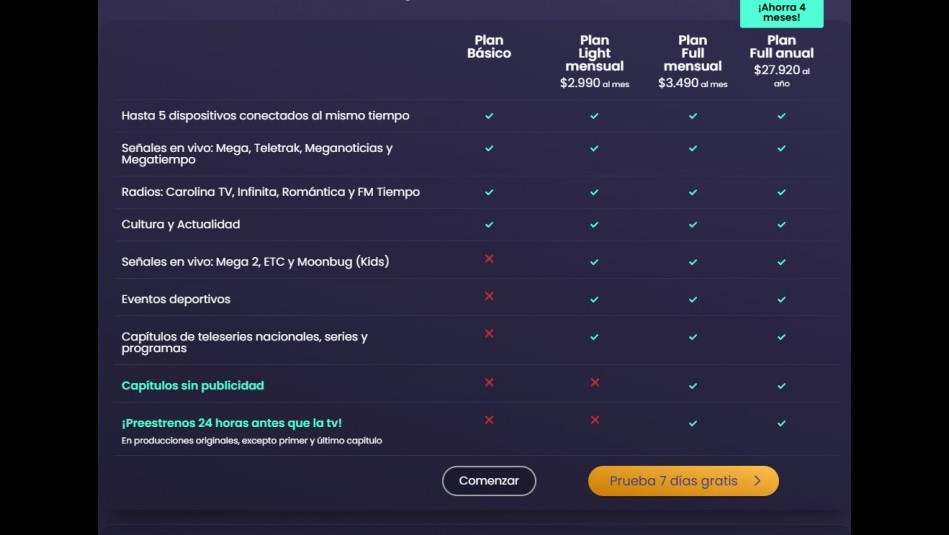Select the Plan Full mensual header
Viewport: 949px width, 535px height.
point(692,54)
